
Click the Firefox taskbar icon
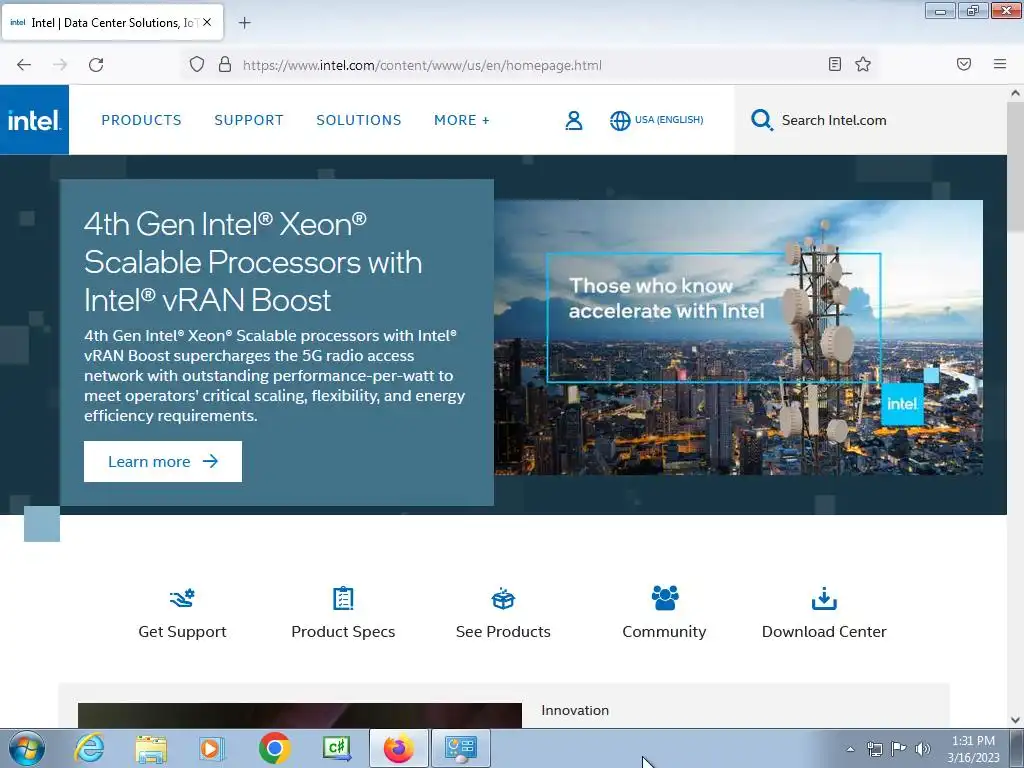point(398,748)
